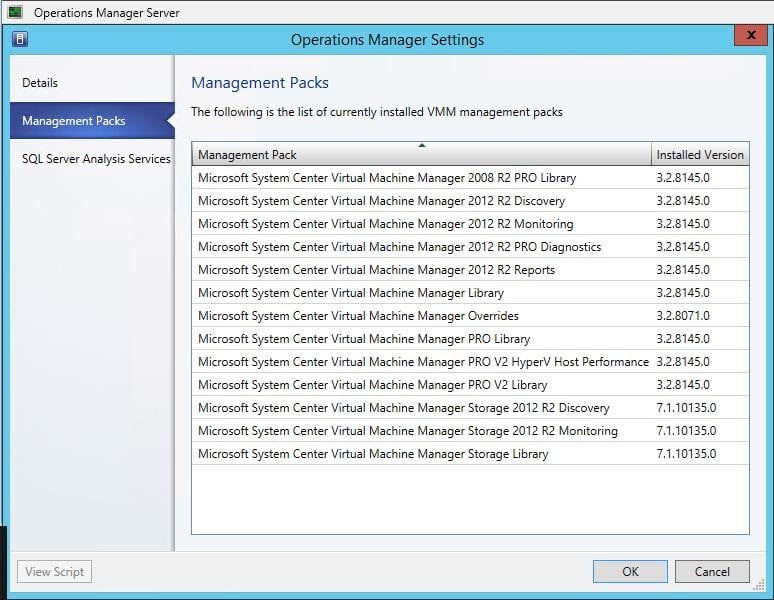This screenshot has height=600, width=774.
Task: Select the Storage 2012 R2 Monitoring row
Action: coord(470,431)
